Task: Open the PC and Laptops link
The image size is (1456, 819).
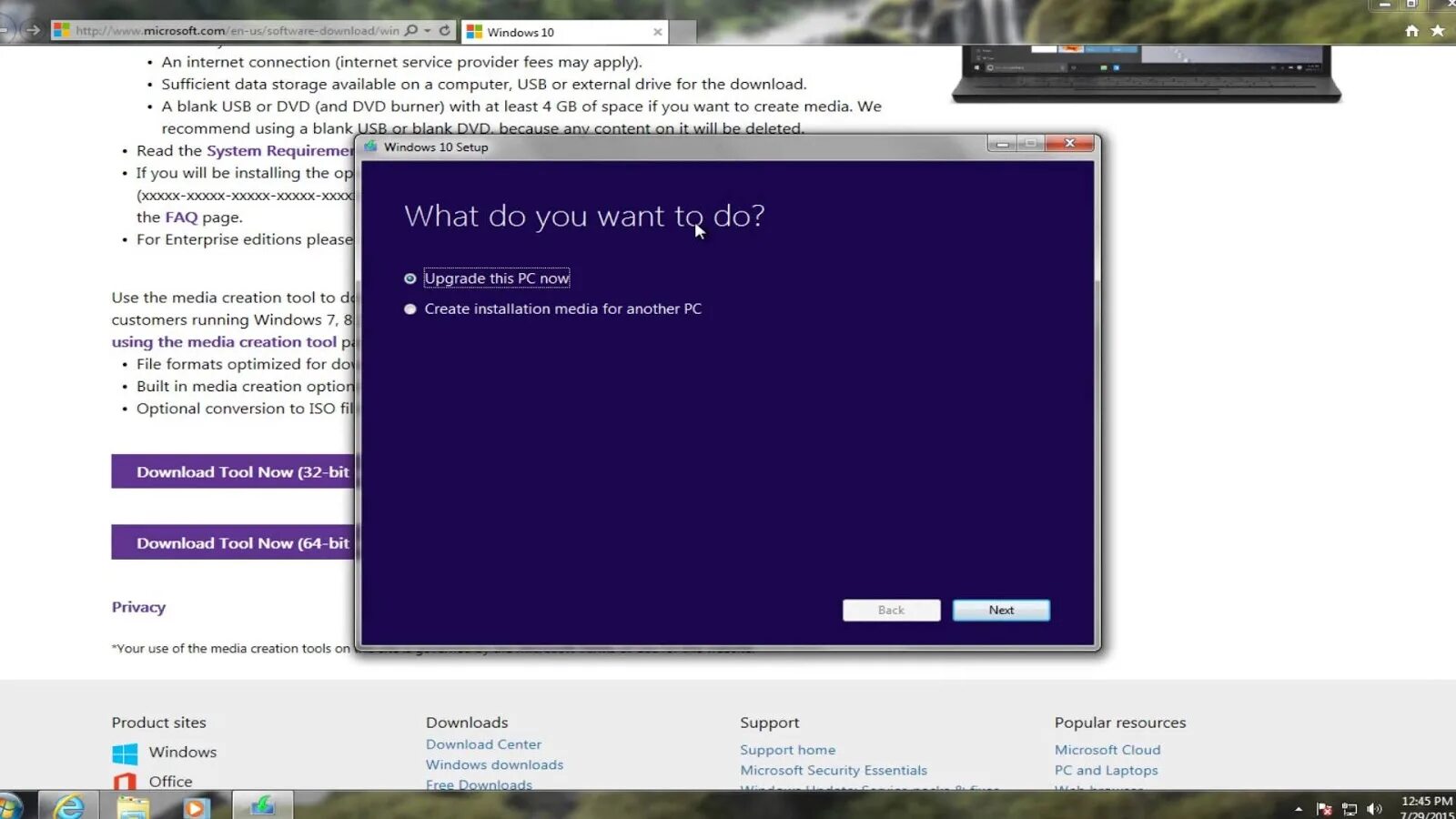Action: click(1106, 771)
